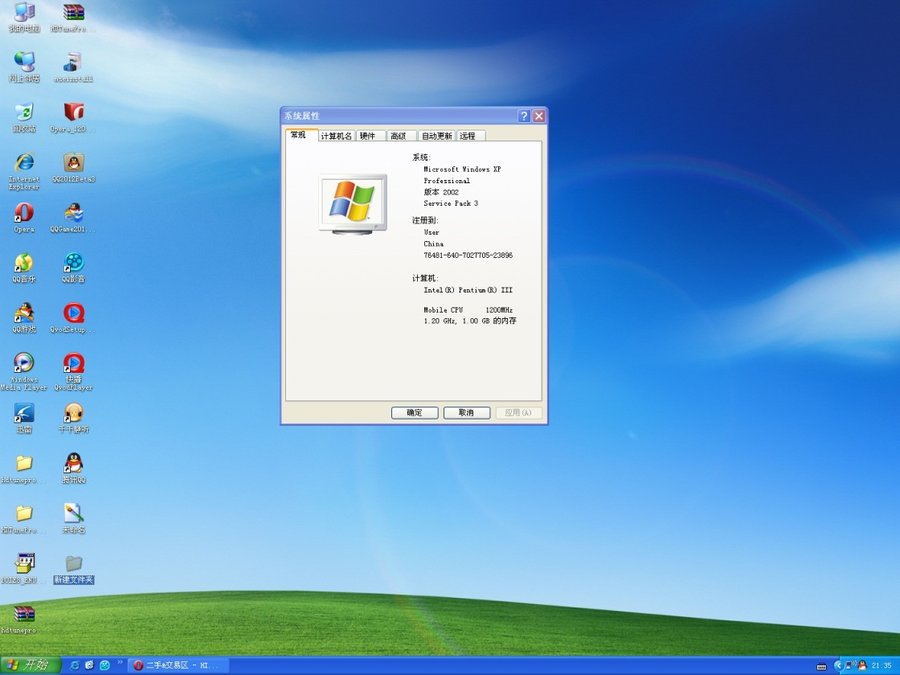900x675 pixels.
Task: Launch the Opera browser desktop shortcut
Action: 24,213
